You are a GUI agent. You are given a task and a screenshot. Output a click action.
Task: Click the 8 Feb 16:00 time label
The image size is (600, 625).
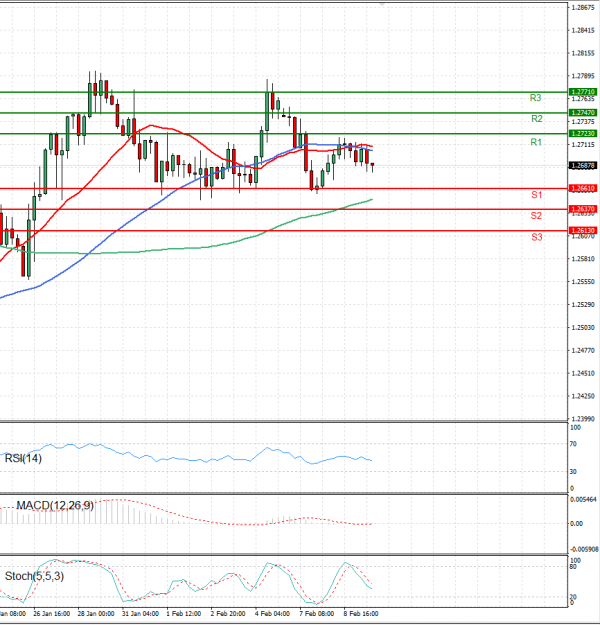[361, 613]
